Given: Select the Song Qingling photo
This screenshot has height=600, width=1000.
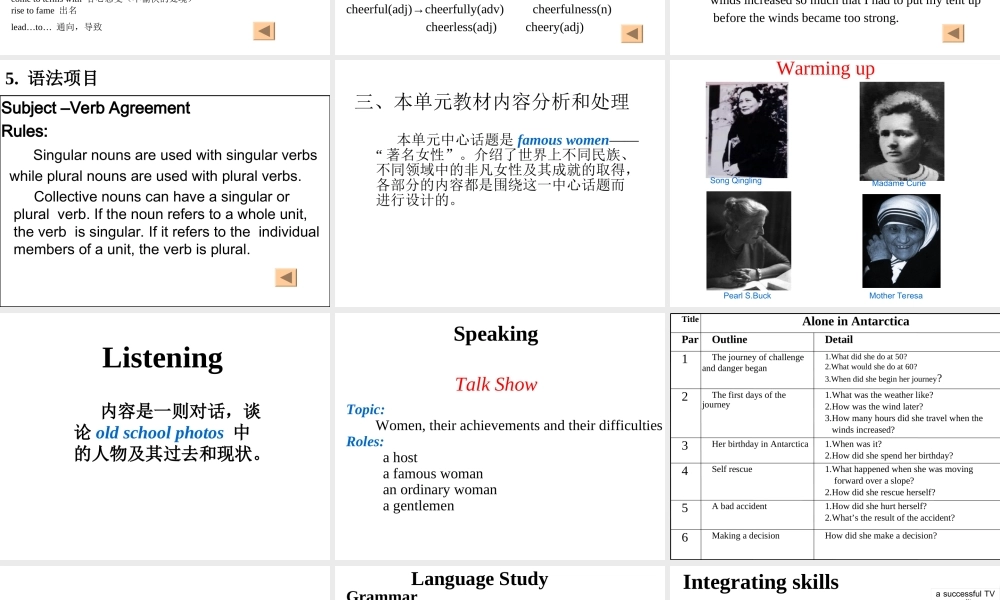Looking at the screenshot, I should point(746,130).
